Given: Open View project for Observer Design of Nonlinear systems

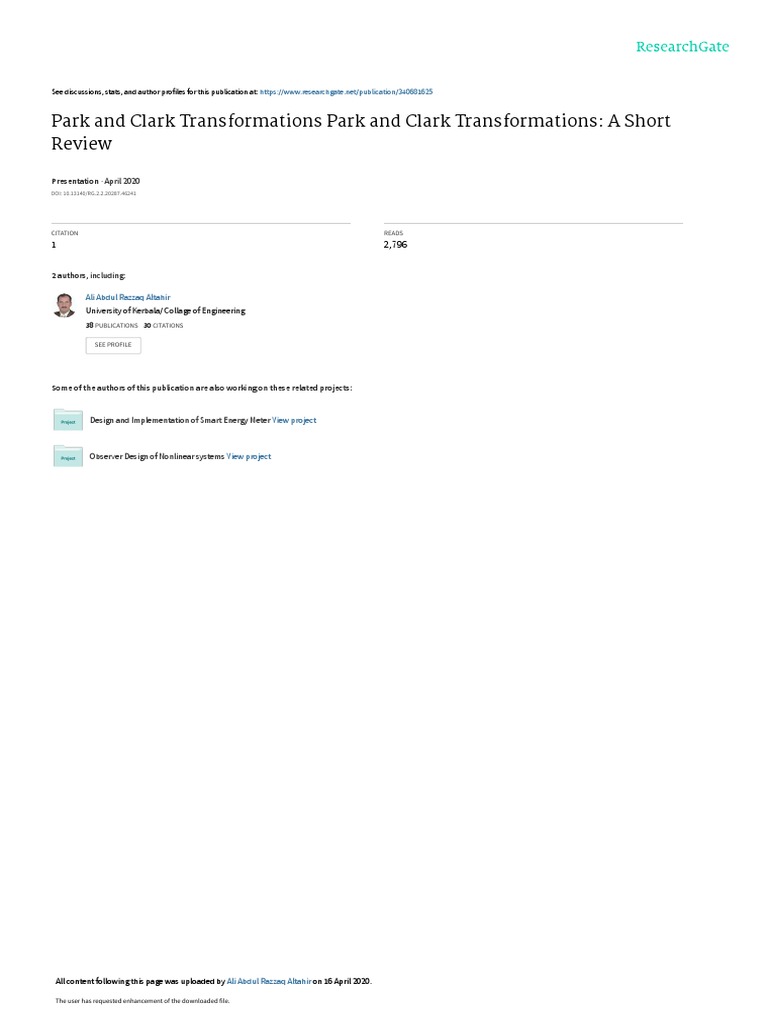Looking at the screenshot, I should [x=248, y=456].
